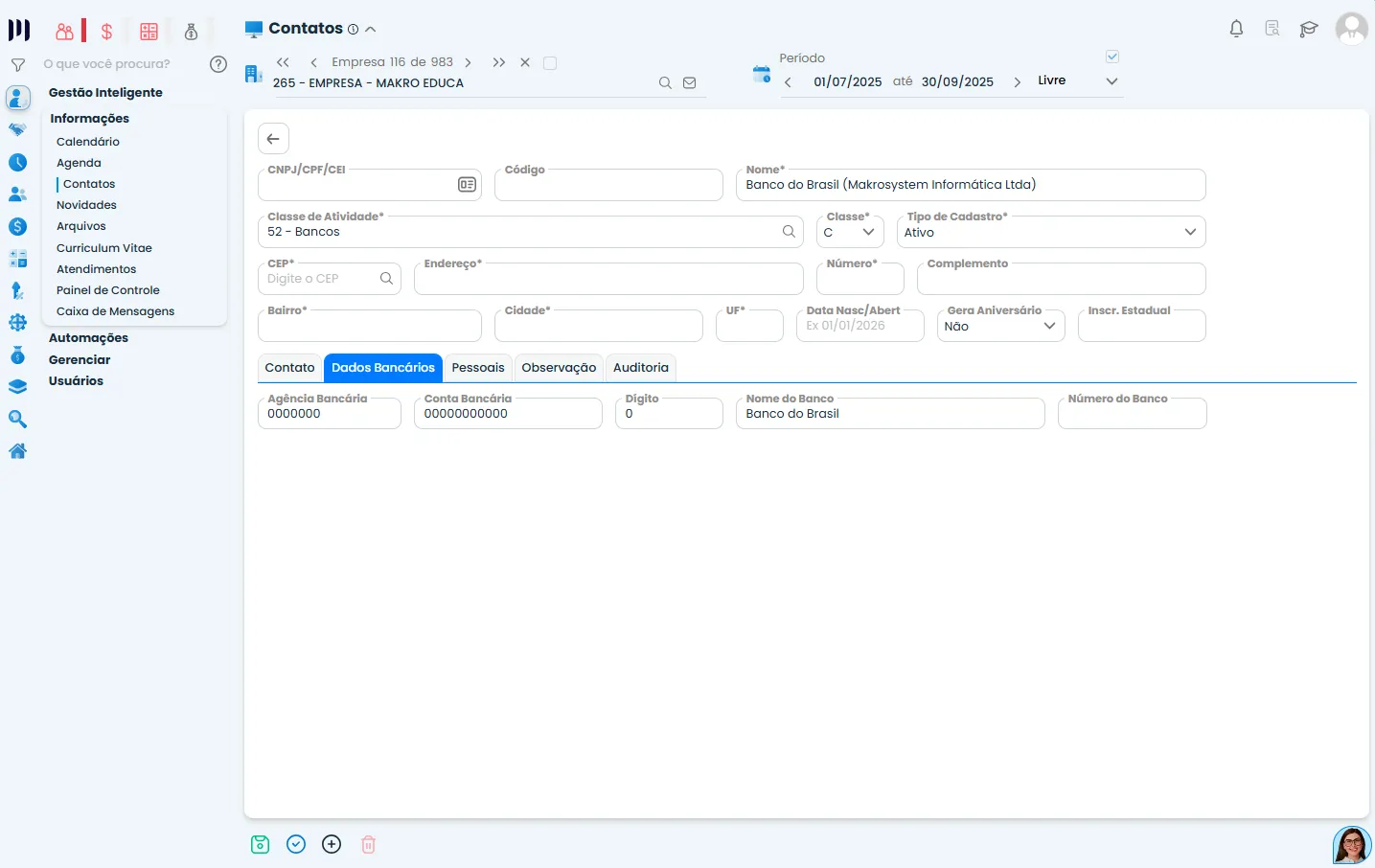Click the Nome do Banco input field
The height and width of the screenshot is (868, 1375).
(890, 414)
